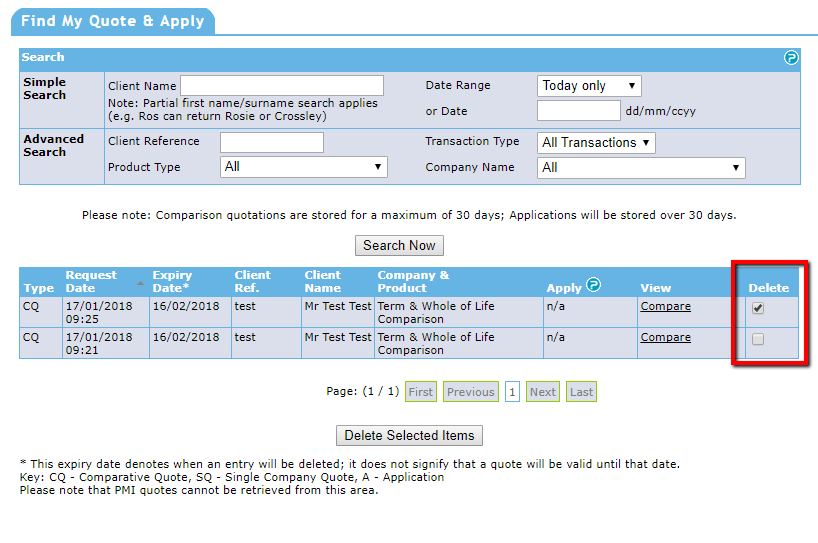Open the Product Type dropdown
818x543 pixels.
[x=303, y=167]
